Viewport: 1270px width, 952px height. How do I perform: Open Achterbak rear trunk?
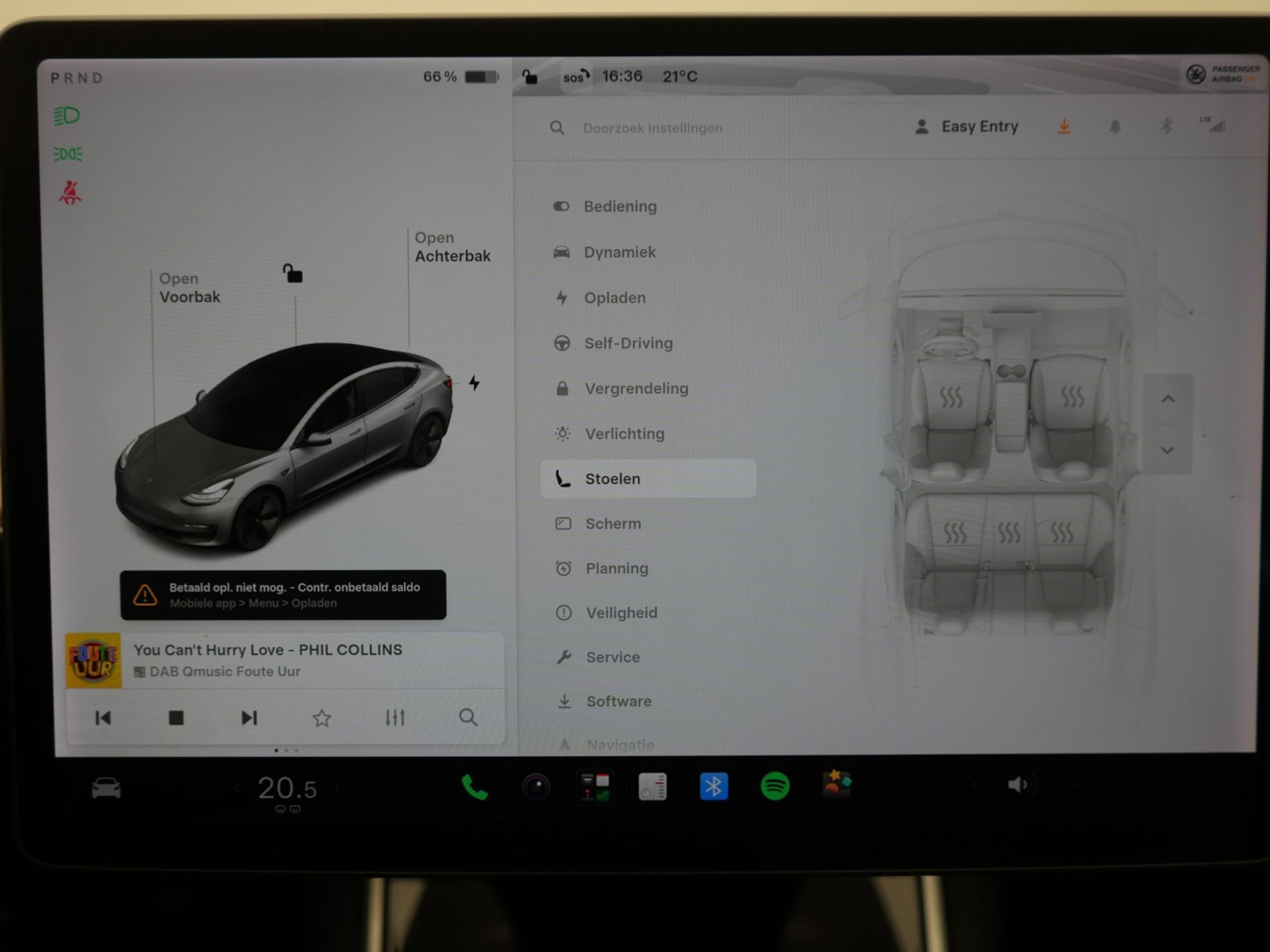(x=452, y=247)
